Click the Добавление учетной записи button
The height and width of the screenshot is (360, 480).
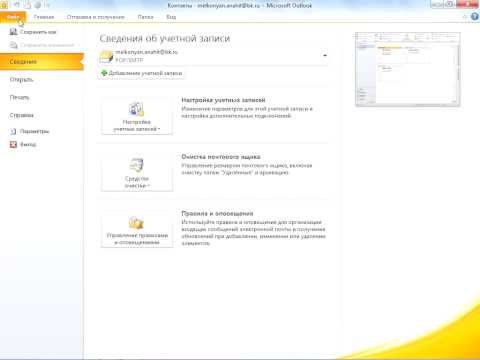coord(142,73)
